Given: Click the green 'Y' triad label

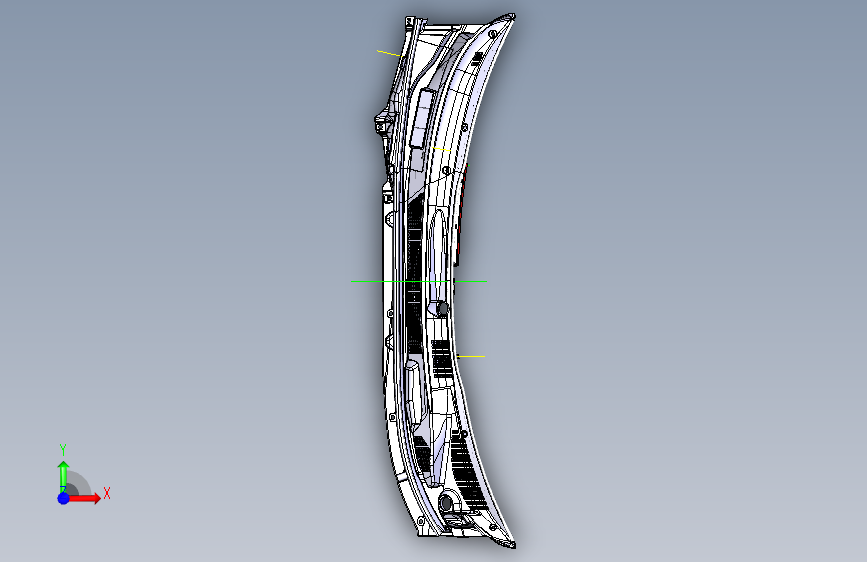Looking at the screenshot, I should pyautogui.click(x=63, y=449).
